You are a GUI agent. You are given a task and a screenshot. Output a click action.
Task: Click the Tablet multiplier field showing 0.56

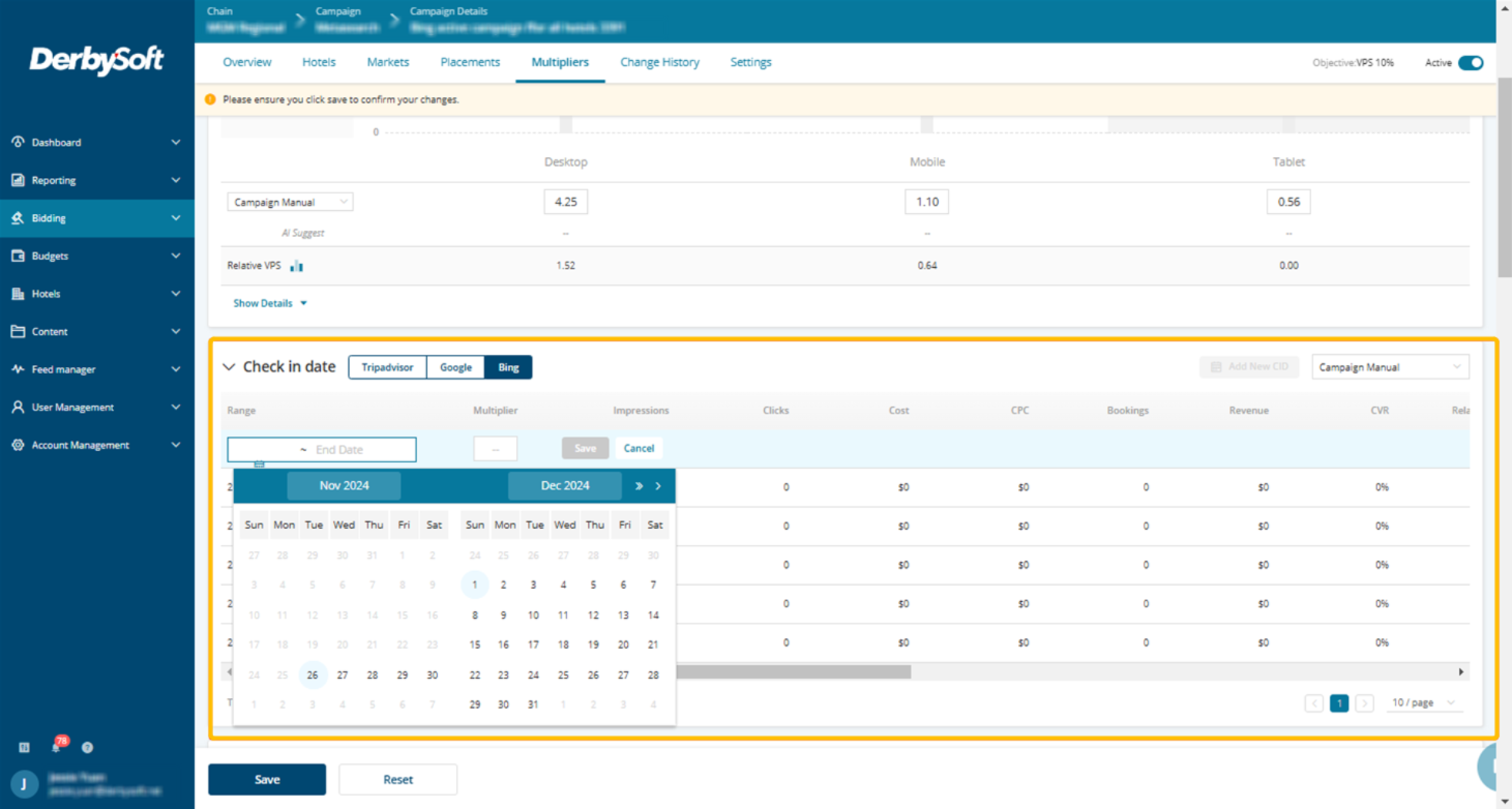point(1289,202)
